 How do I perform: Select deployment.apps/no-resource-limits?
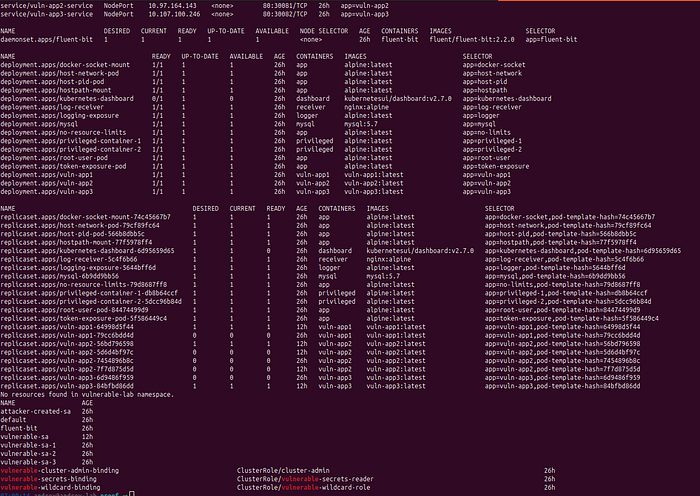click(63, 133)
